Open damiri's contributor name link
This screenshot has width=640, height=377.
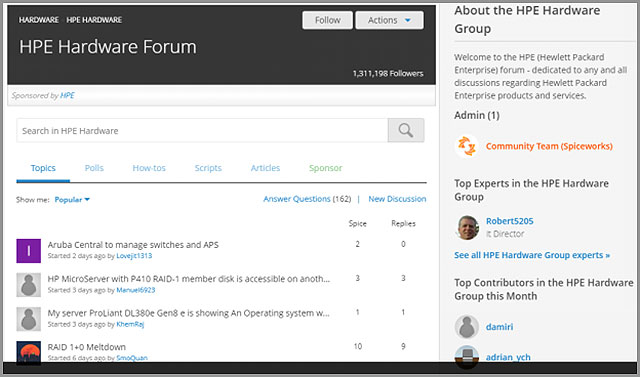[x=499, y=327]
